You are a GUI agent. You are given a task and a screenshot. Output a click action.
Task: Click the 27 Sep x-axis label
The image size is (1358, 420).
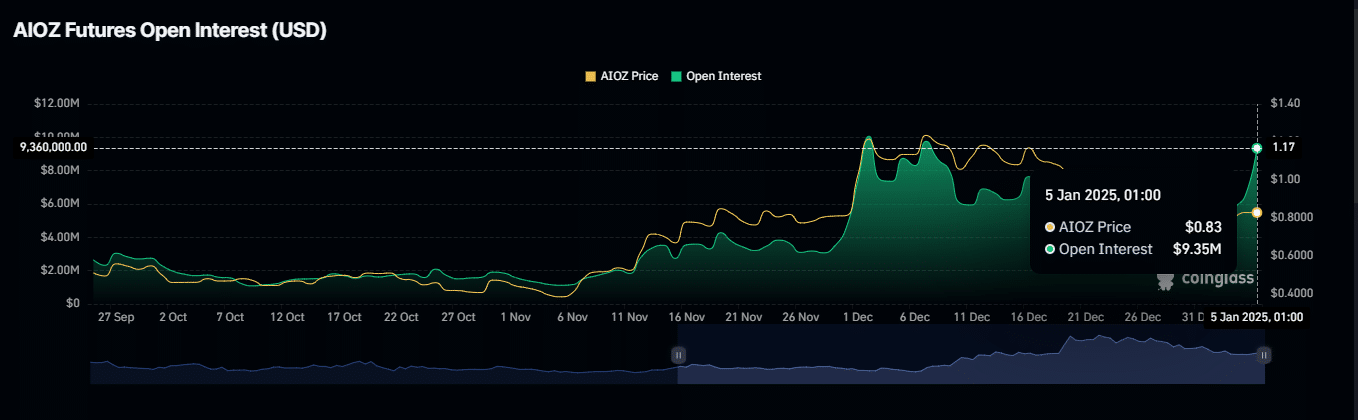click(117, 317)
